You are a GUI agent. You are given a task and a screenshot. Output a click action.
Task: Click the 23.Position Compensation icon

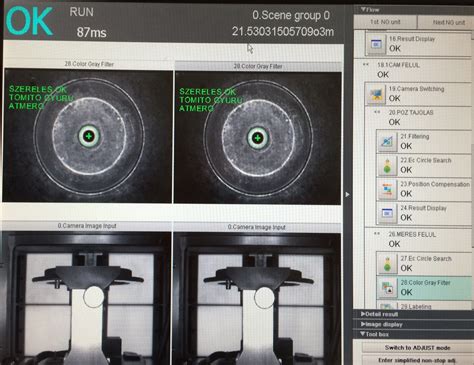click(x=387, y=189)
